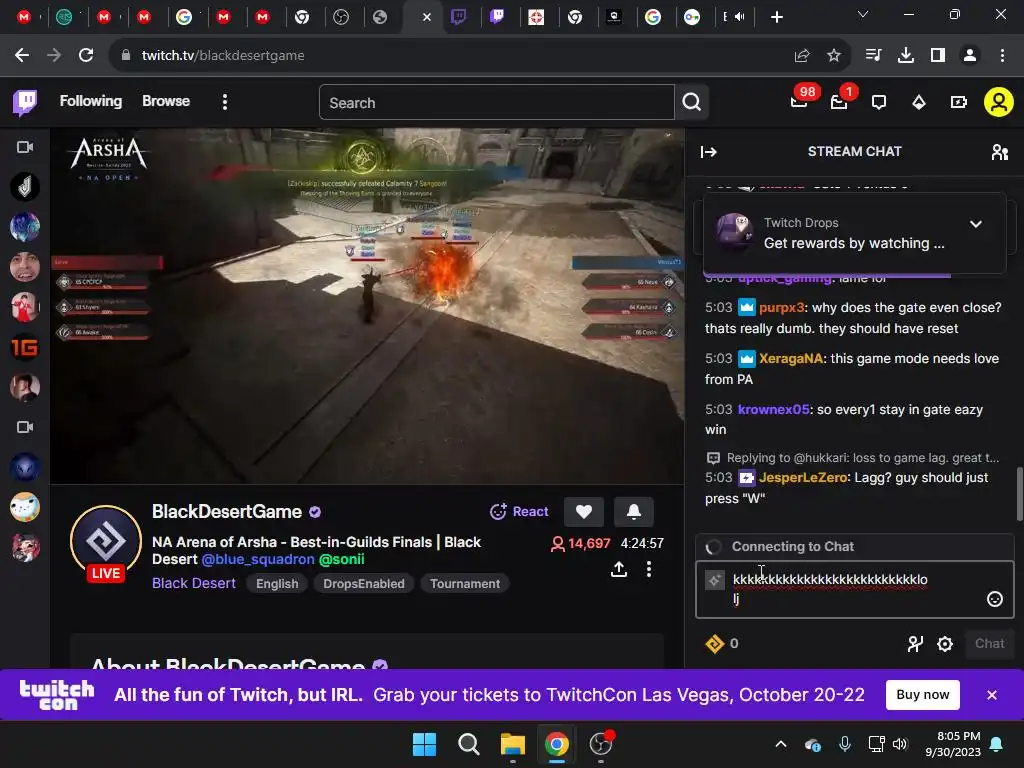Open OBS Studio from the taskbar

[601, 744]
